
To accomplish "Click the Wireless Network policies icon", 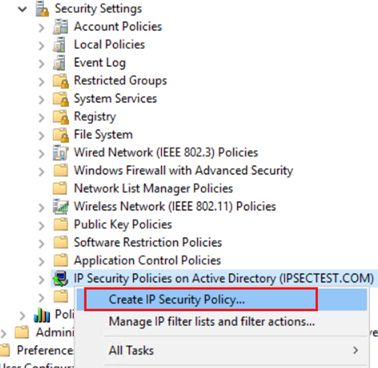I will click(x=61, y=207).
